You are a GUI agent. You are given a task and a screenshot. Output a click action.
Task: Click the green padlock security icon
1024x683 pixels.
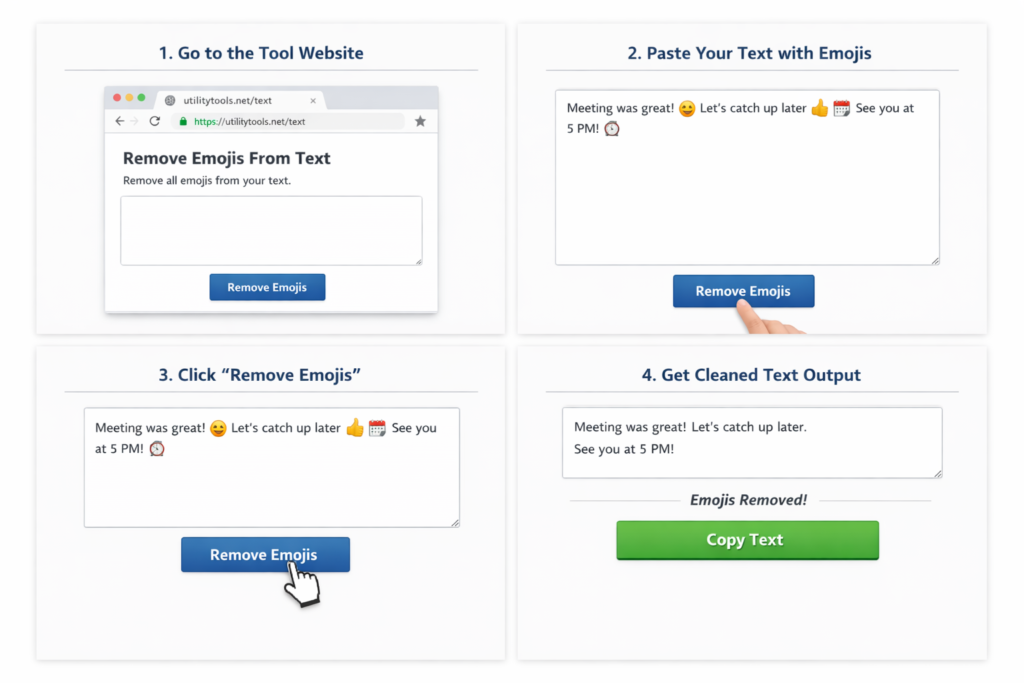[182, 121]
